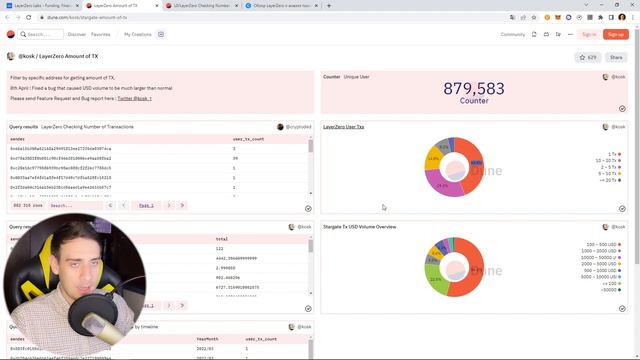Click the document icon beside Community
Viewport: 640px width, 360px height.
pyautogui.click(x=534, y=34)
